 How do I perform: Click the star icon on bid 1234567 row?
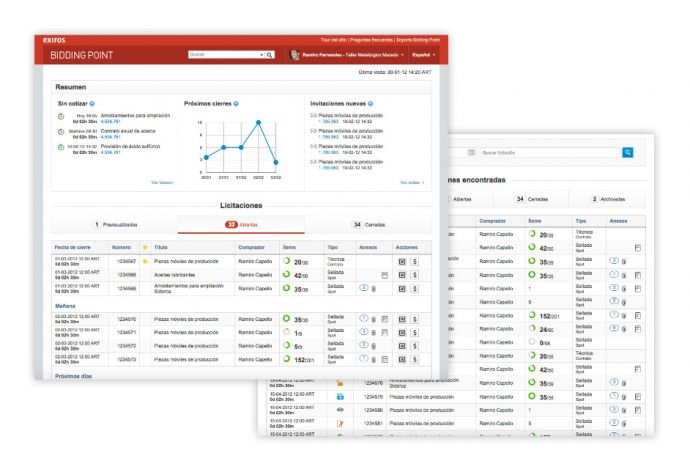(145, 261)
